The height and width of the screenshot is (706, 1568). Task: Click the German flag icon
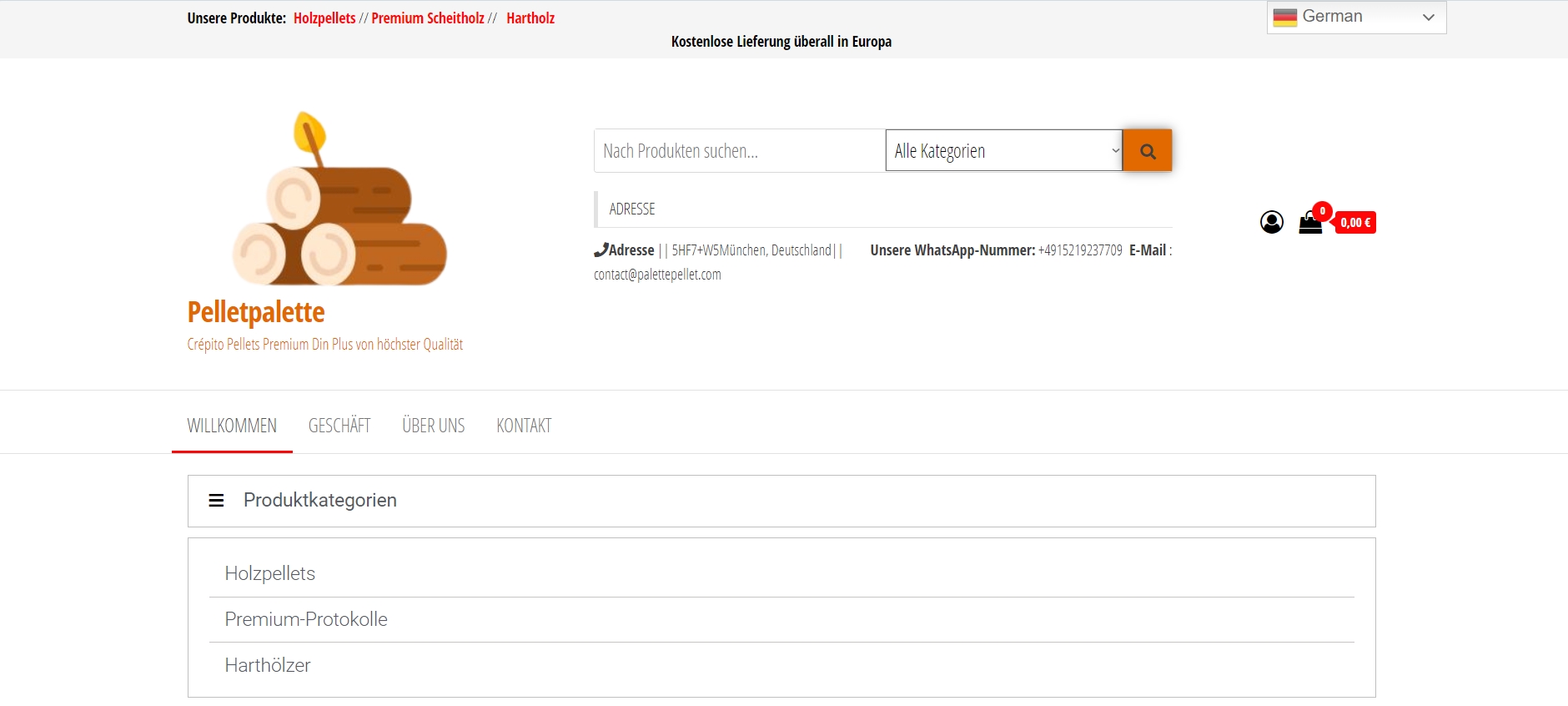pyautogui.click(x=1285, y=17)
